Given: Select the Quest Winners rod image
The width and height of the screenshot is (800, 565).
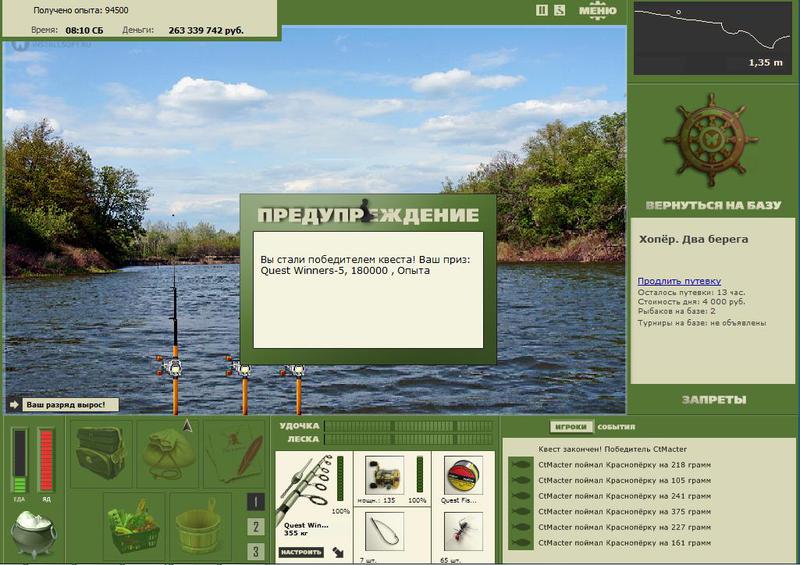Looking at the screenshot, I should point(305,490).
